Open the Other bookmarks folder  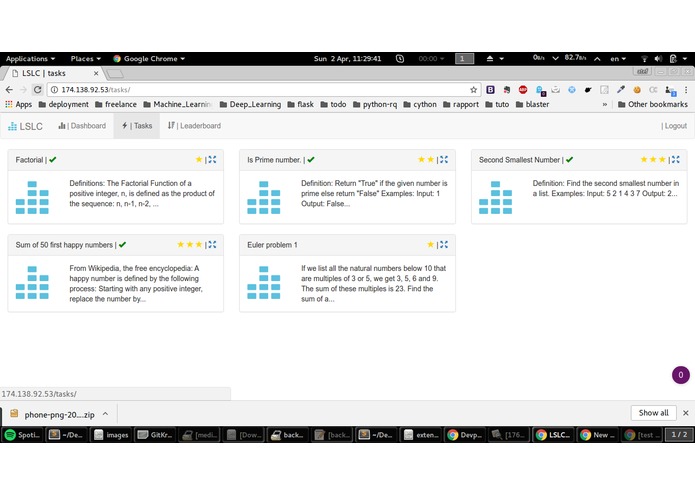click(x=652, y=104)
